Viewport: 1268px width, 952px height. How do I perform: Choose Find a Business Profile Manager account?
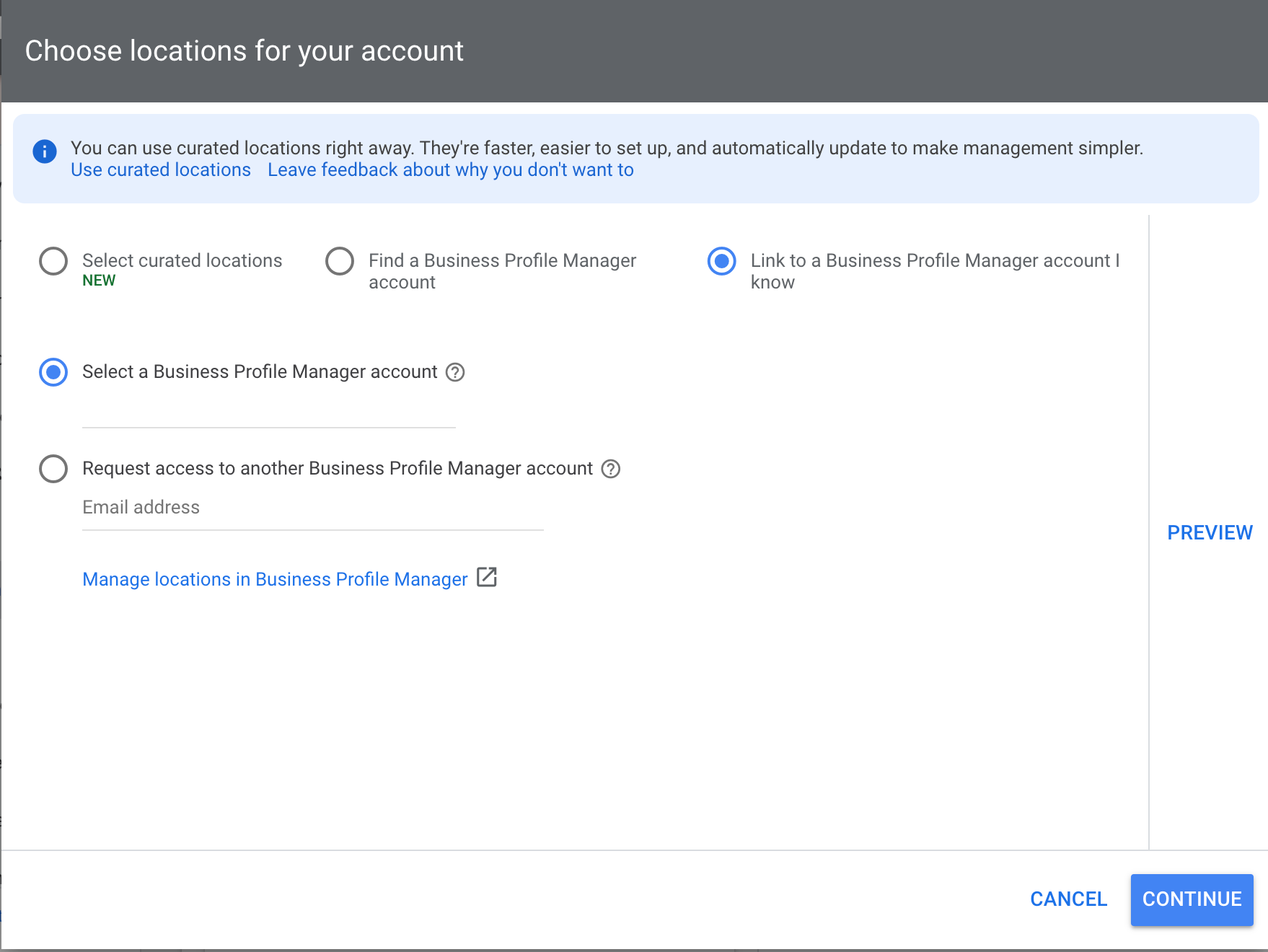(x=340, y=261)
